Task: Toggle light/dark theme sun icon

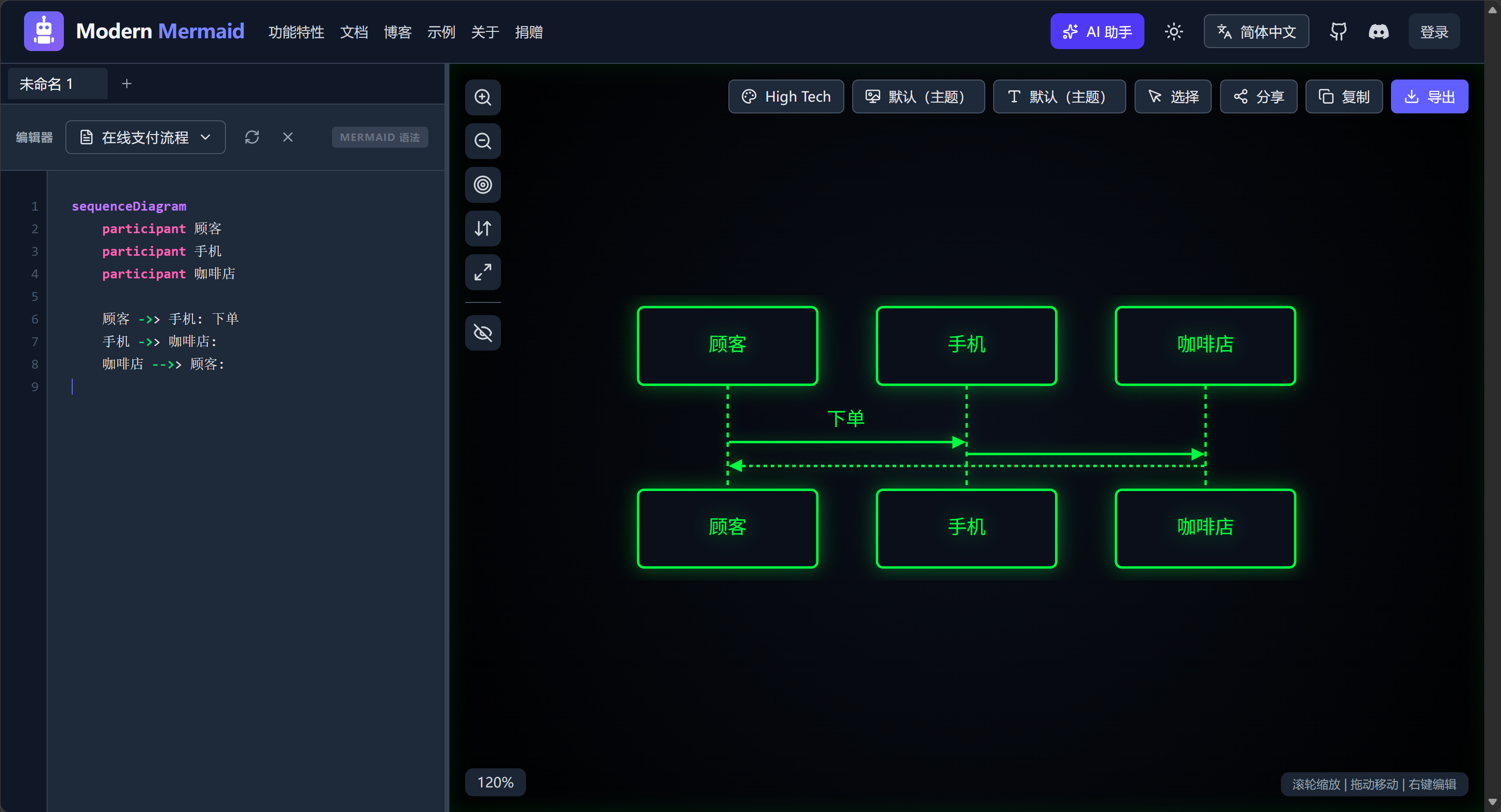Action: tap(1173, 31)
